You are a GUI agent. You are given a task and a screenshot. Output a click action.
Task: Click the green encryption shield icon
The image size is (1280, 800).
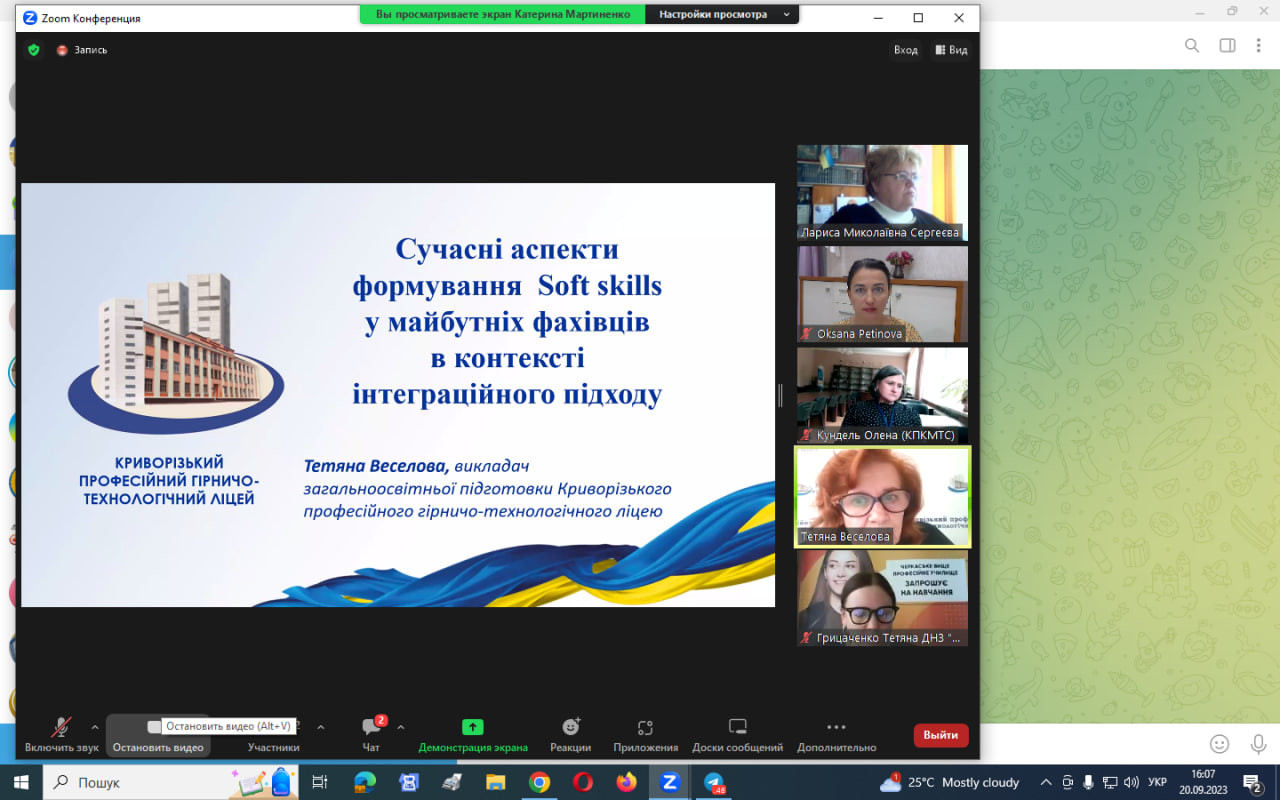click(x=34, y=50)
